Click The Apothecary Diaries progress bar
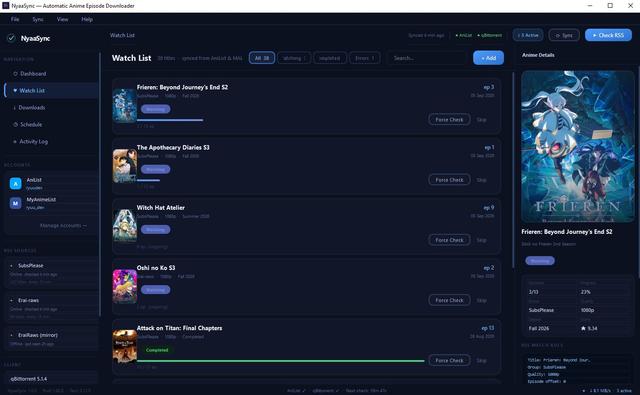Viewport: 640px width, 395px height. tap(149, 180)
